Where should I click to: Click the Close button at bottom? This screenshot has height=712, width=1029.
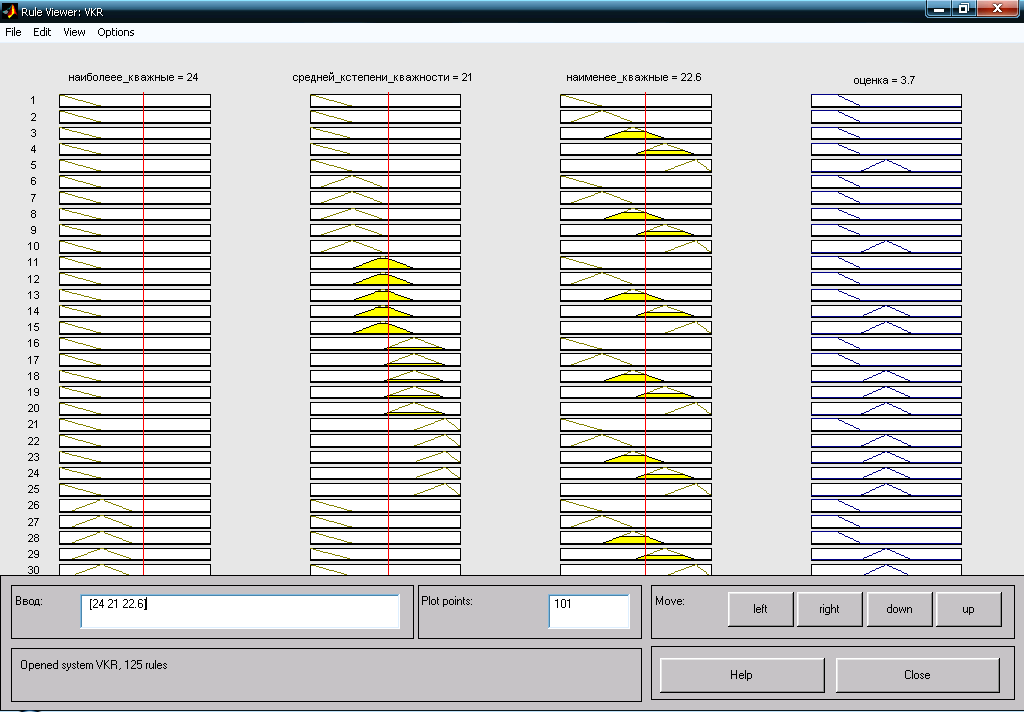tap(917, 675)
